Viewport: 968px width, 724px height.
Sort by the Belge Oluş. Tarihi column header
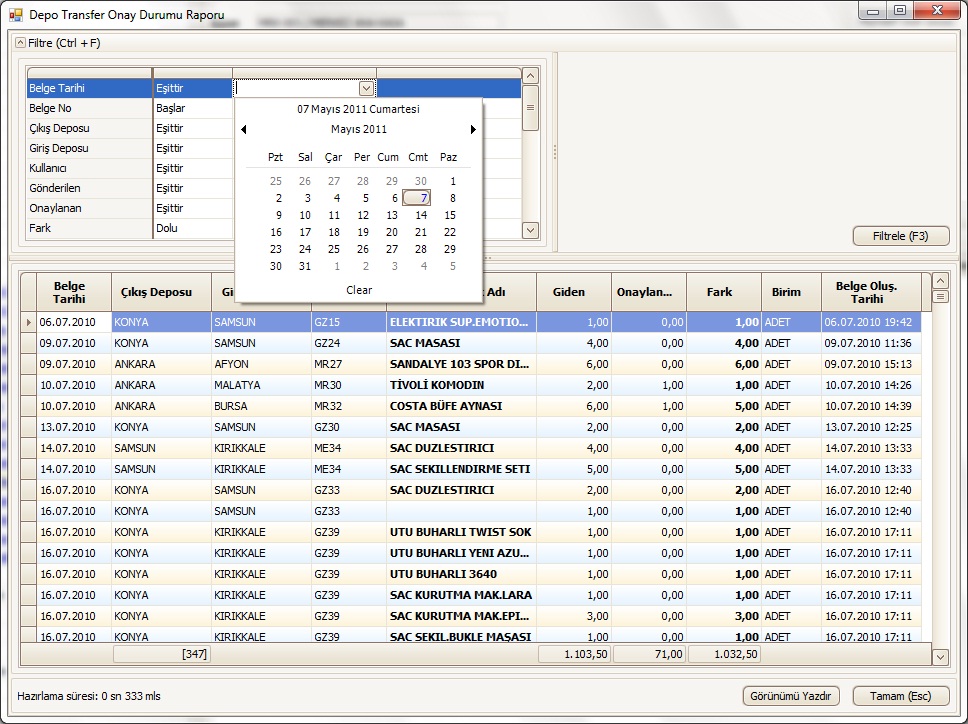point(871,292)
